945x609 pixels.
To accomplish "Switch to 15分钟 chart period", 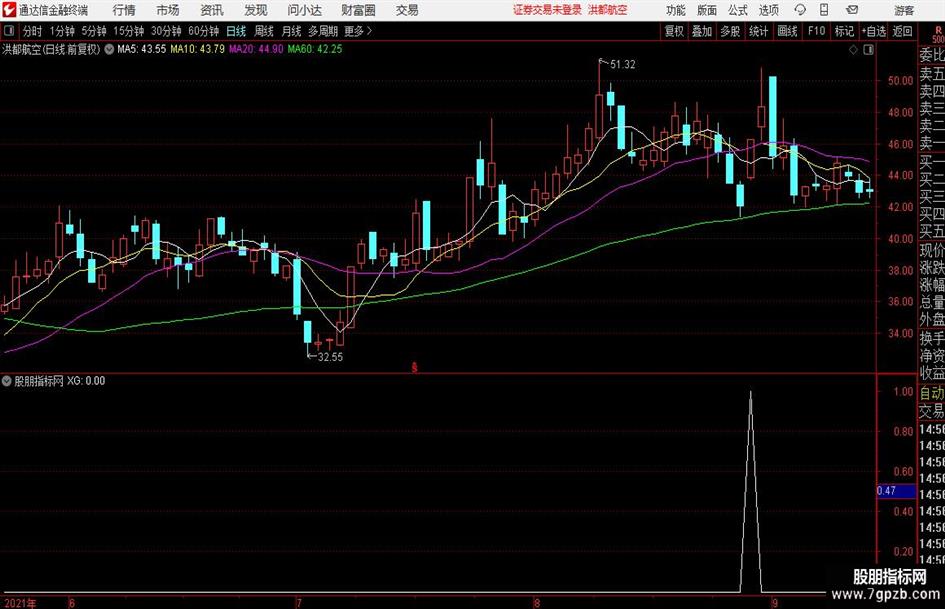I will 128,31.
